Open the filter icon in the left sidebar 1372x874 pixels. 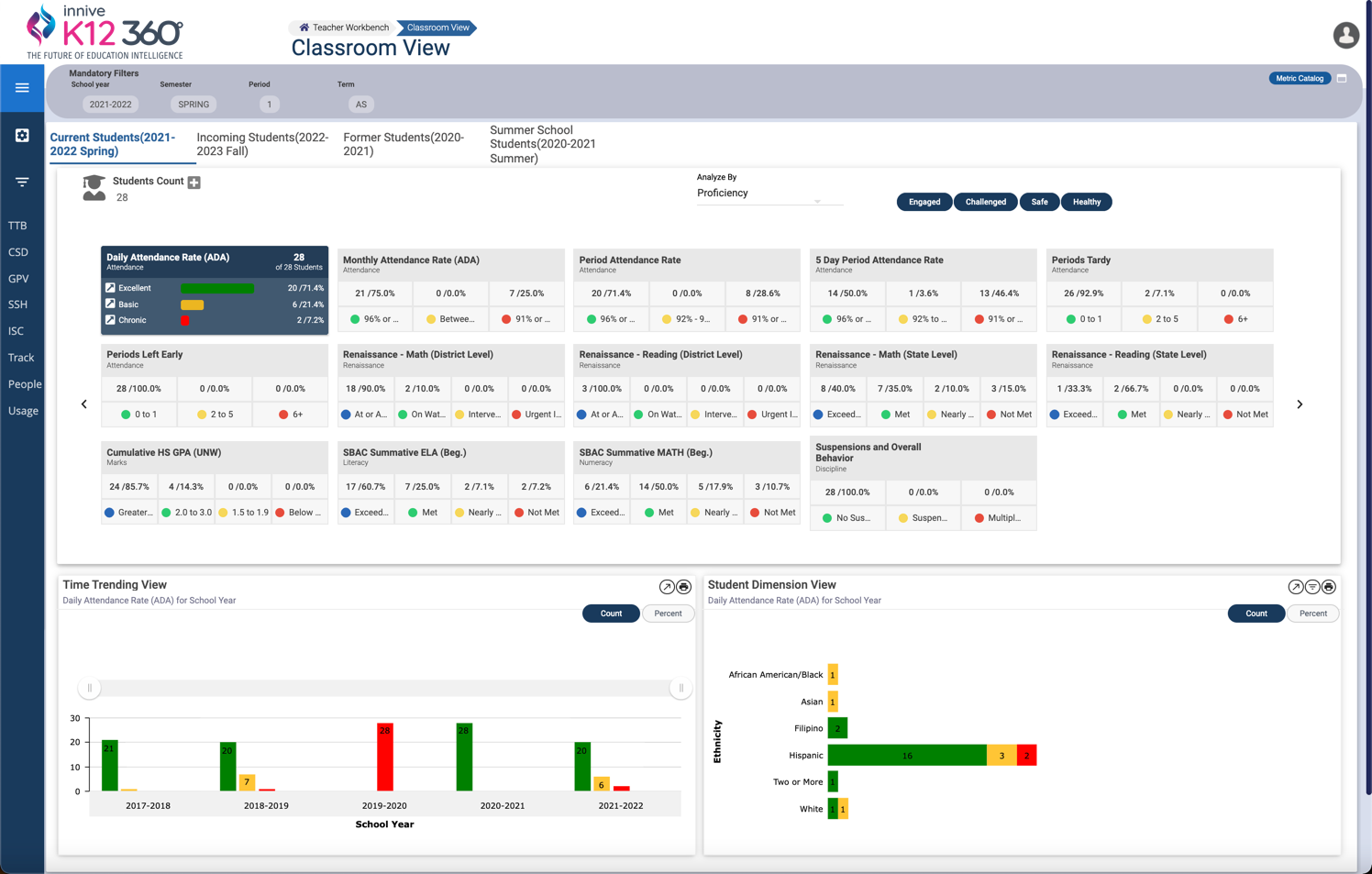point(22,183)
